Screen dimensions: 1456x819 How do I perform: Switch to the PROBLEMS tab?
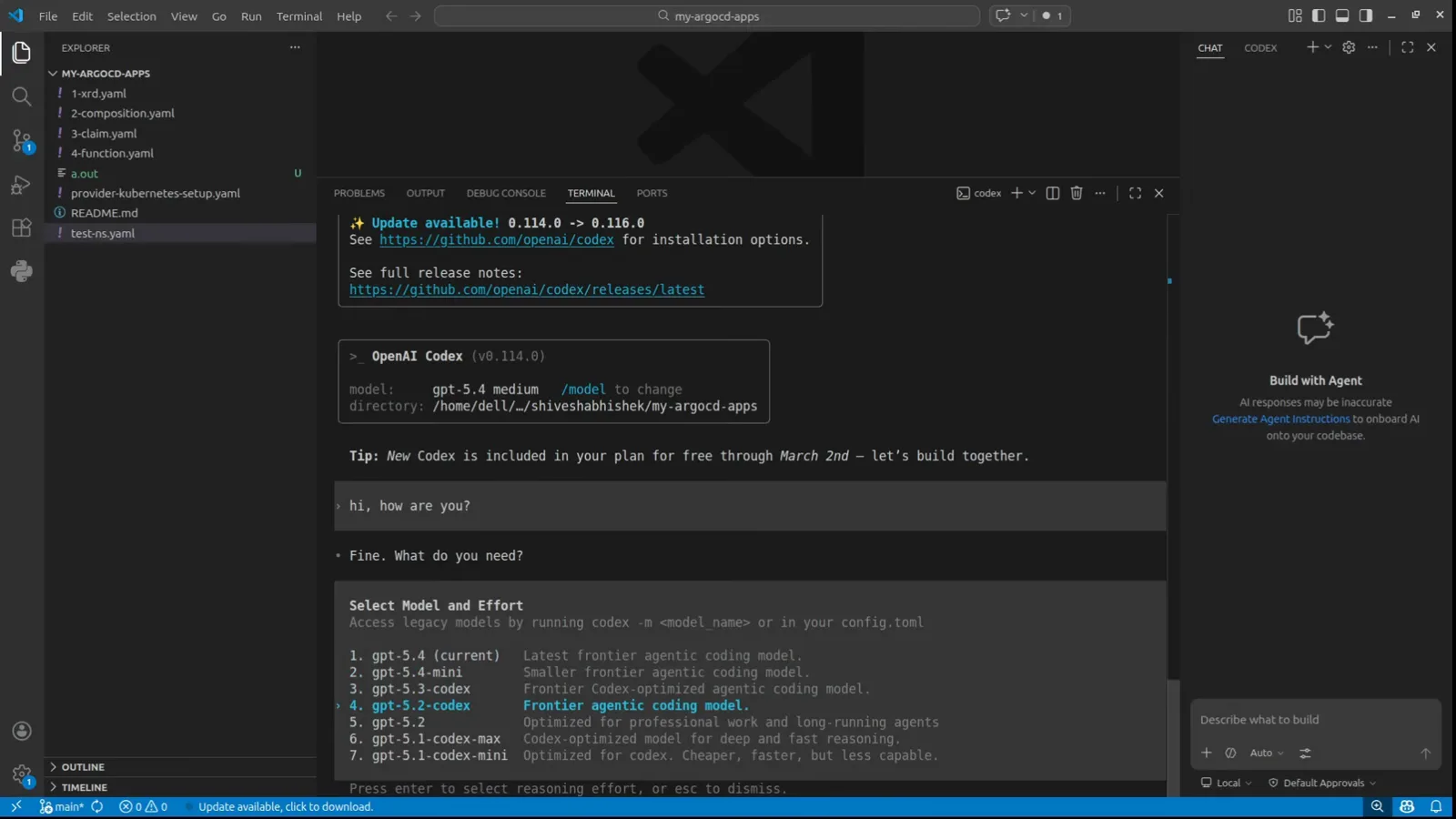359,193
